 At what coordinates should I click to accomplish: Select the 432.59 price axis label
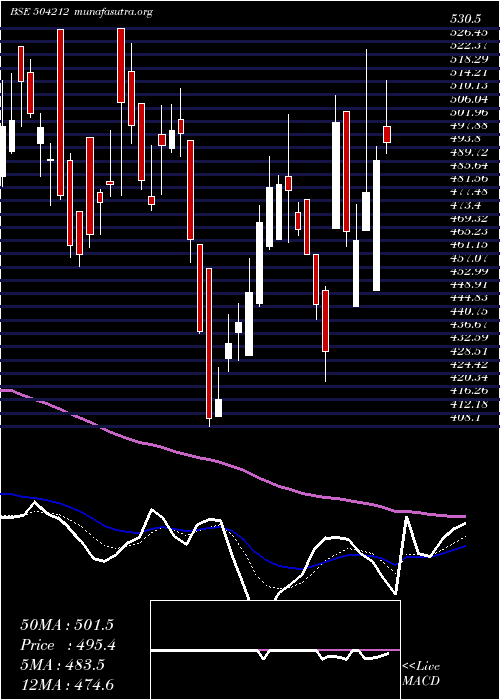[468, 338]
